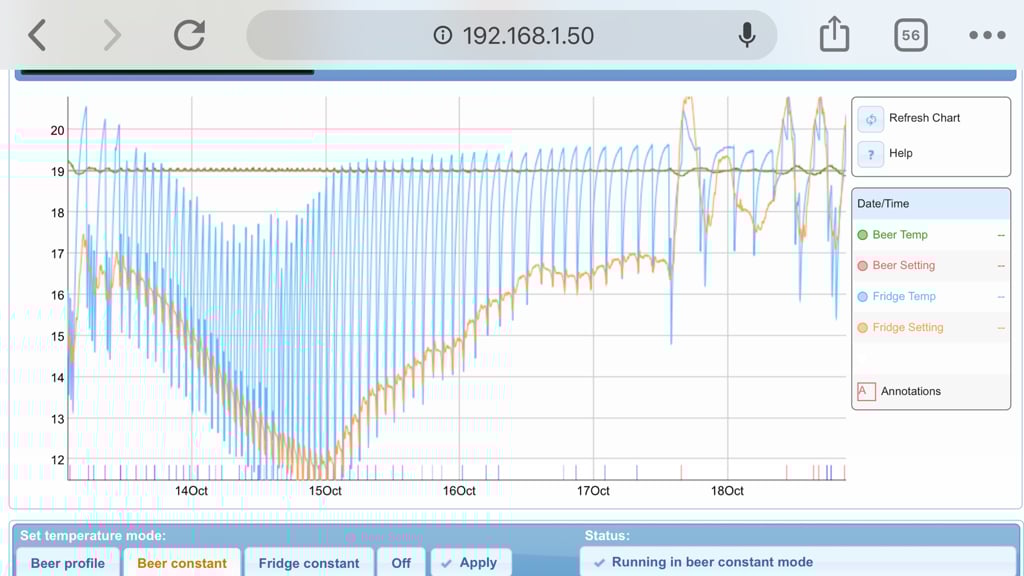Go back with the browser back arrow
The image size is (1024, 576).
tap(37, 35)
